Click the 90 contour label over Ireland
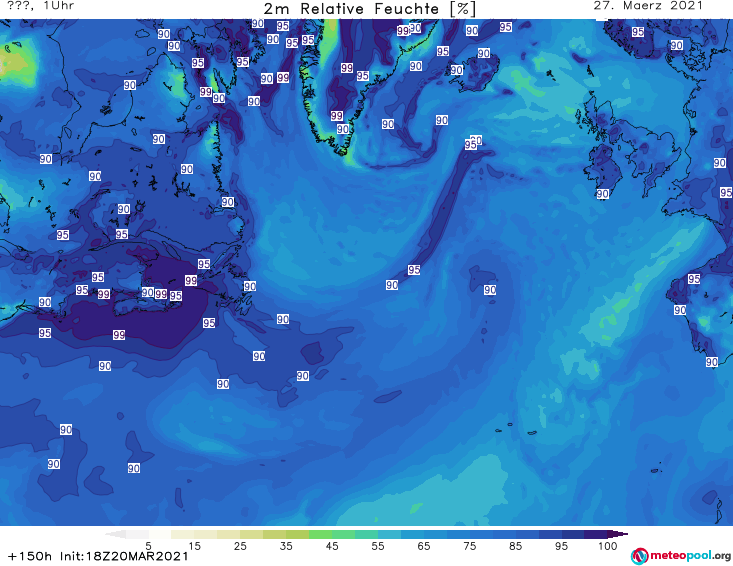 [603, 193]
